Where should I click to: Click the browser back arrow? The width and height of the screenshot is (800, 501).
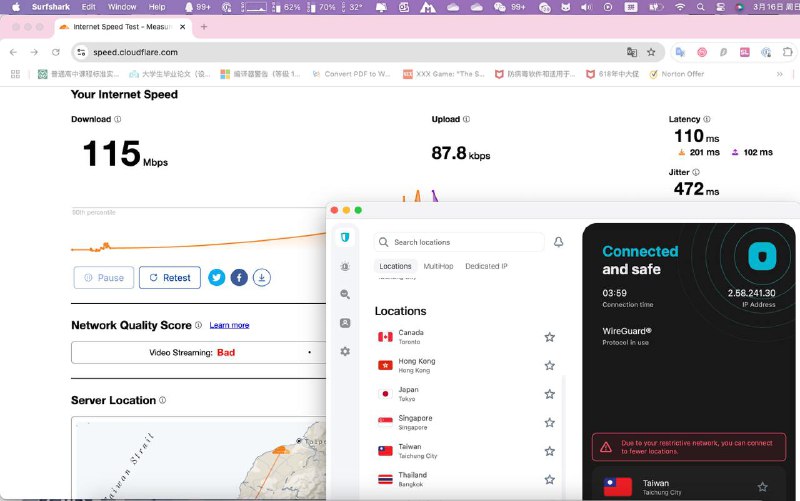tap(13, 52)
